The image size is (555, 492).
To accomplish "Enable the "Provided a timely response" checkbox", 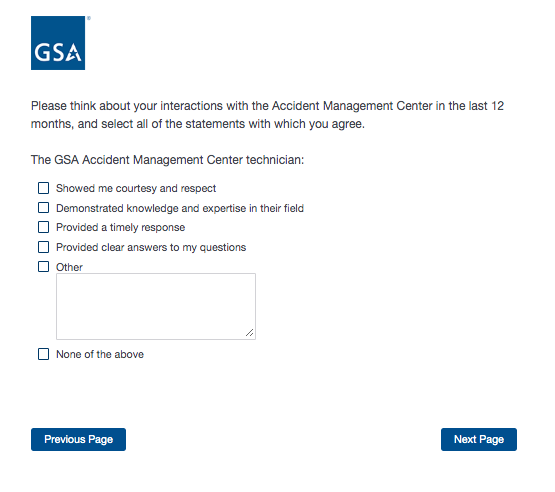I will [44, 227].
